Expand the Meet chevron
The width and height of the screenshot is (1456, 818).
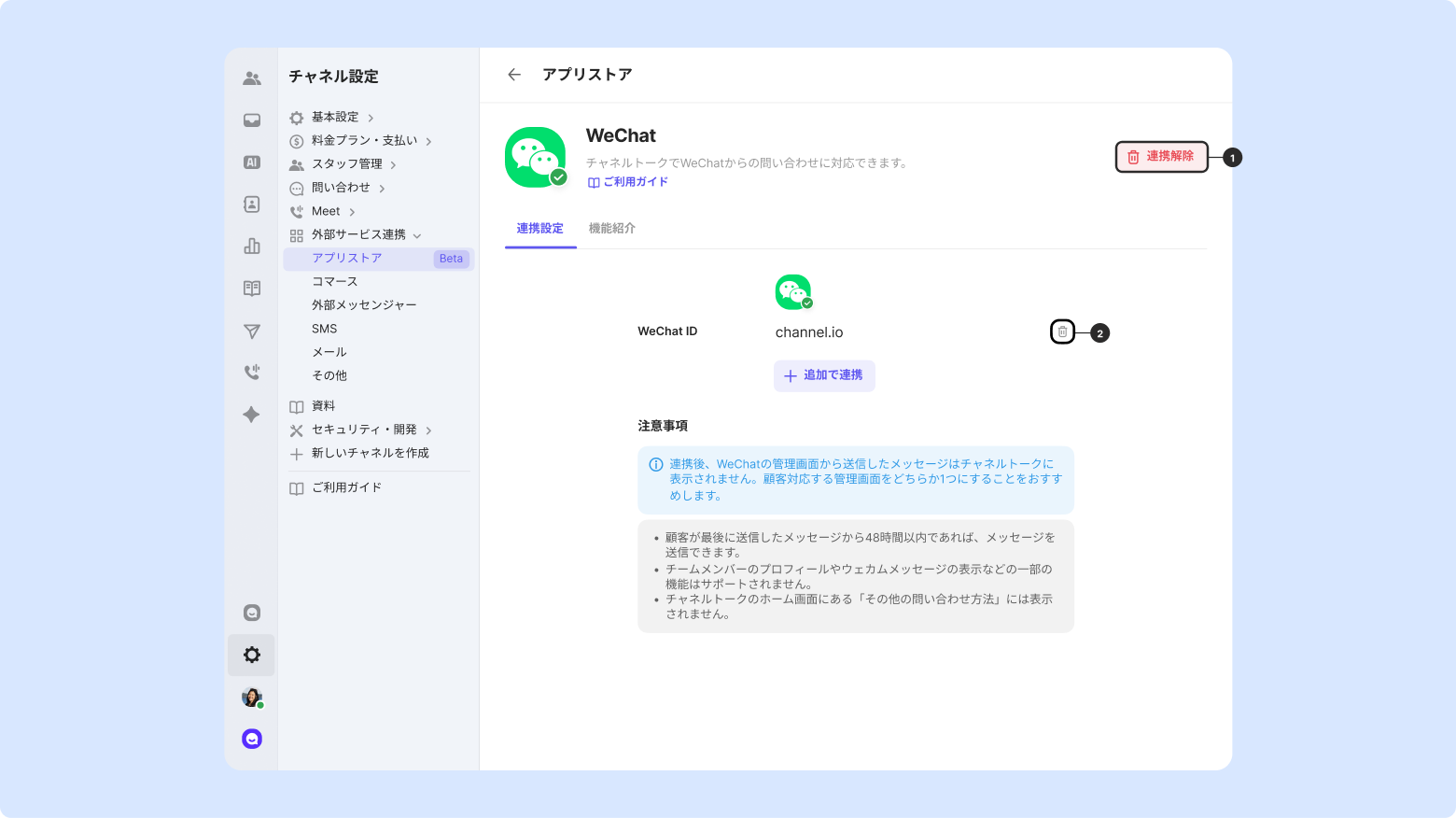[352, 212]
